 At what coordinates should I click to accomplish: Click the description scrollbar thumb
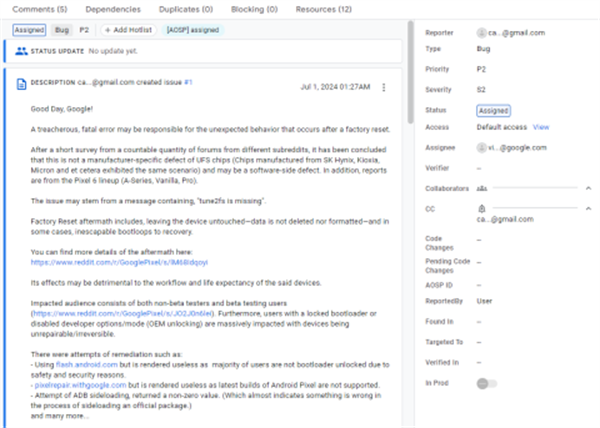coord(411,72)
